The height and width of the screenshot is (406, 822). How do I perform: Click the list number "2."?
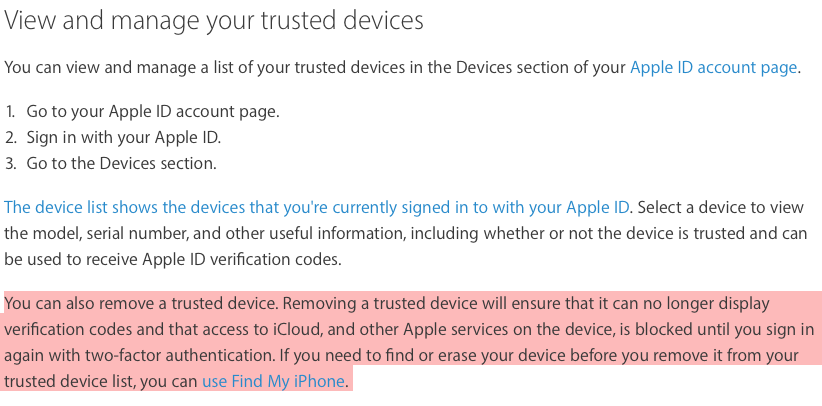(x=11, y=137)
